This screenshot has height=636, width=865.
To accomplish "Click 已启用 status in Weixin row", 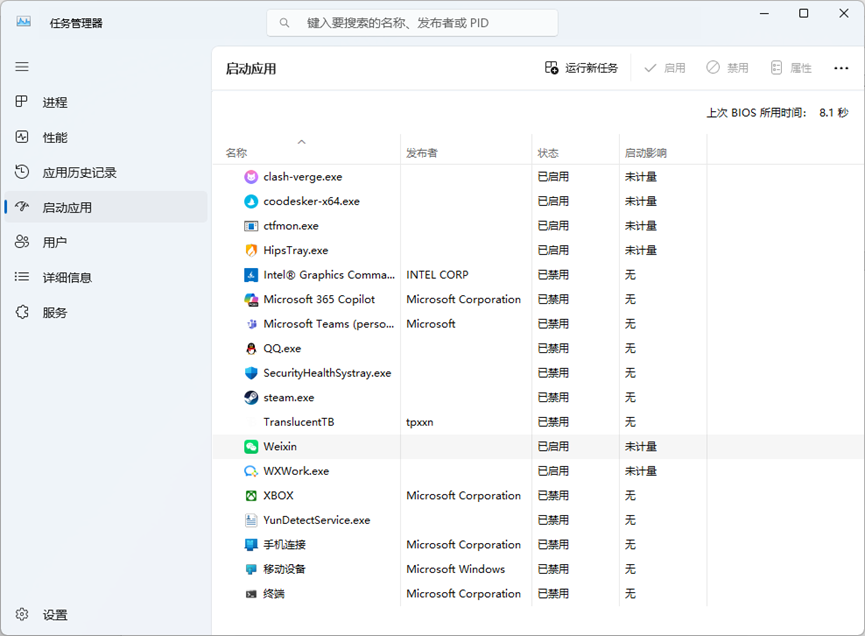I will click(553, 447).
